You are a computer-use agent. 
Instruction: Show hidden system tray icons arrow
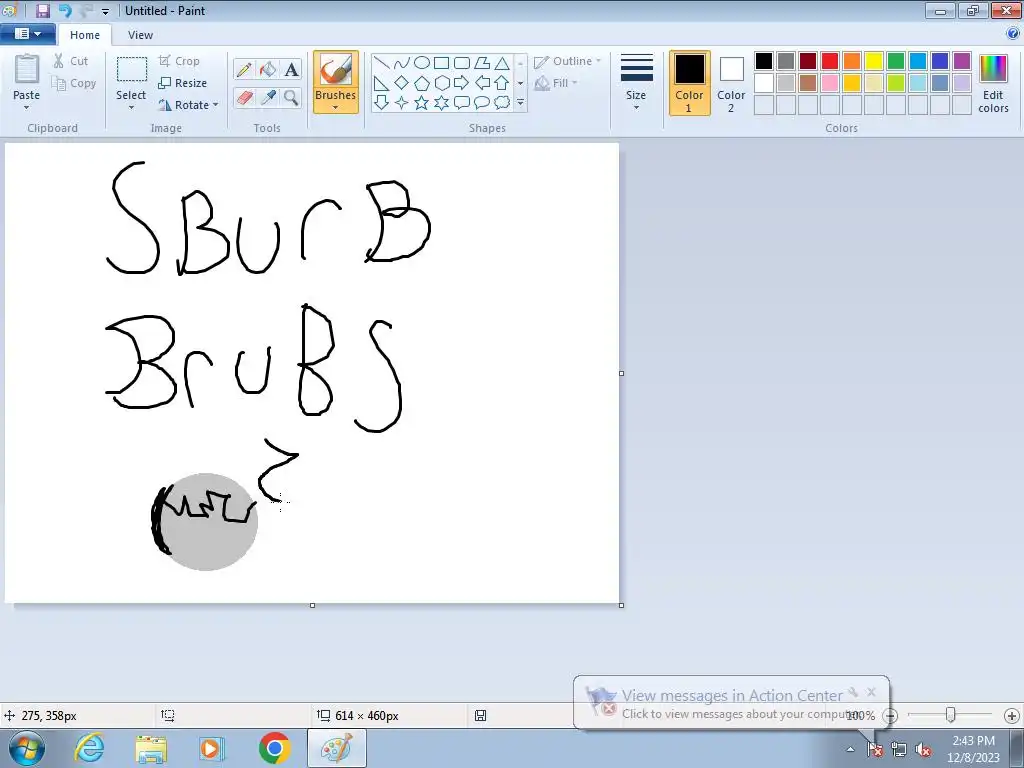[850, 749]
